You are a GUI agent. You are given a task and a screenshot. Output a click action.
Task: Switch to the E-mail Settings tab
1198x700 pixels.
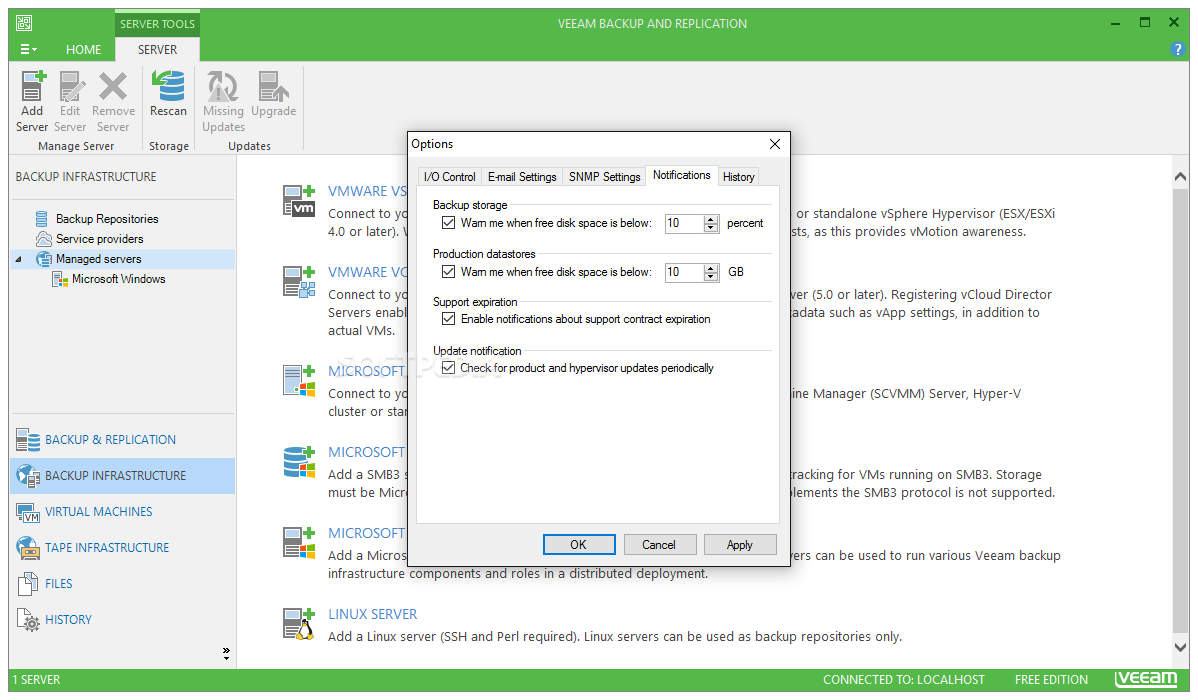pos(522,177)
